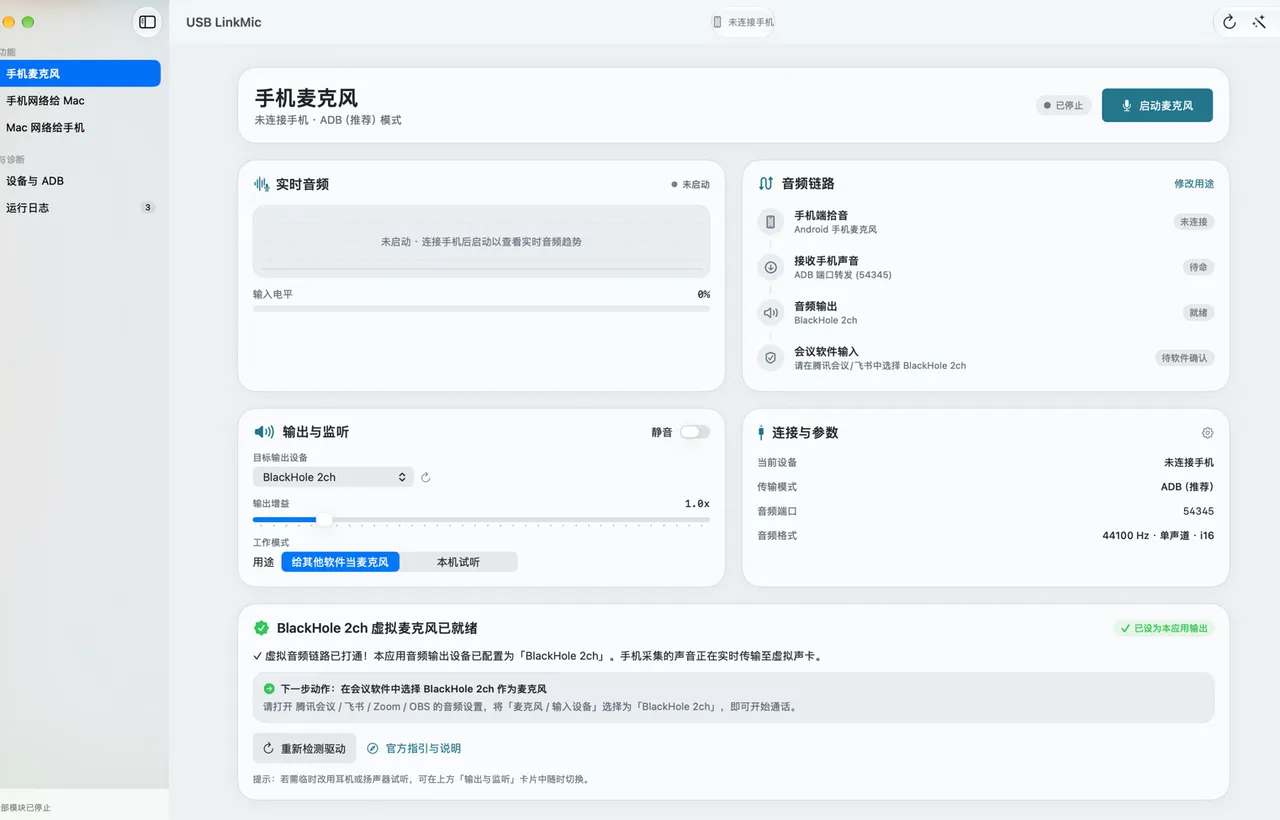
Task: Click the 54345 audio port value
Action: click(1198, 511)
